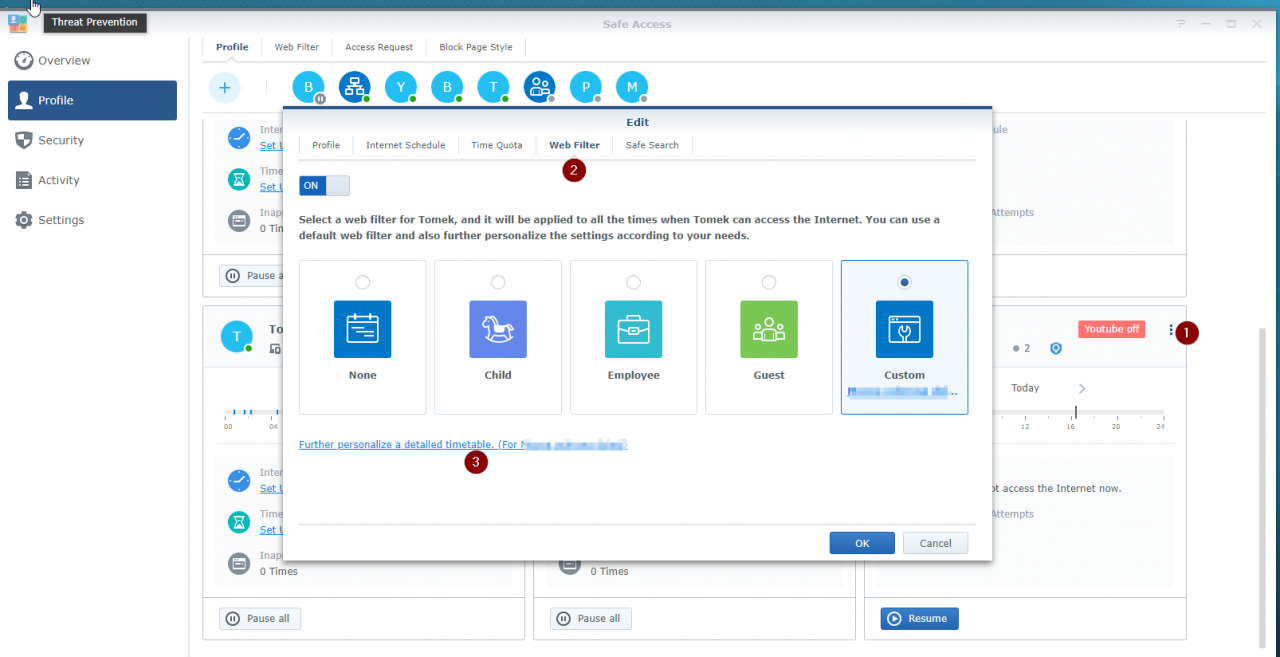Switch to the Internet Schedule tab
This screenshot has height=657, width=1280.
click(x=405, y=145)
